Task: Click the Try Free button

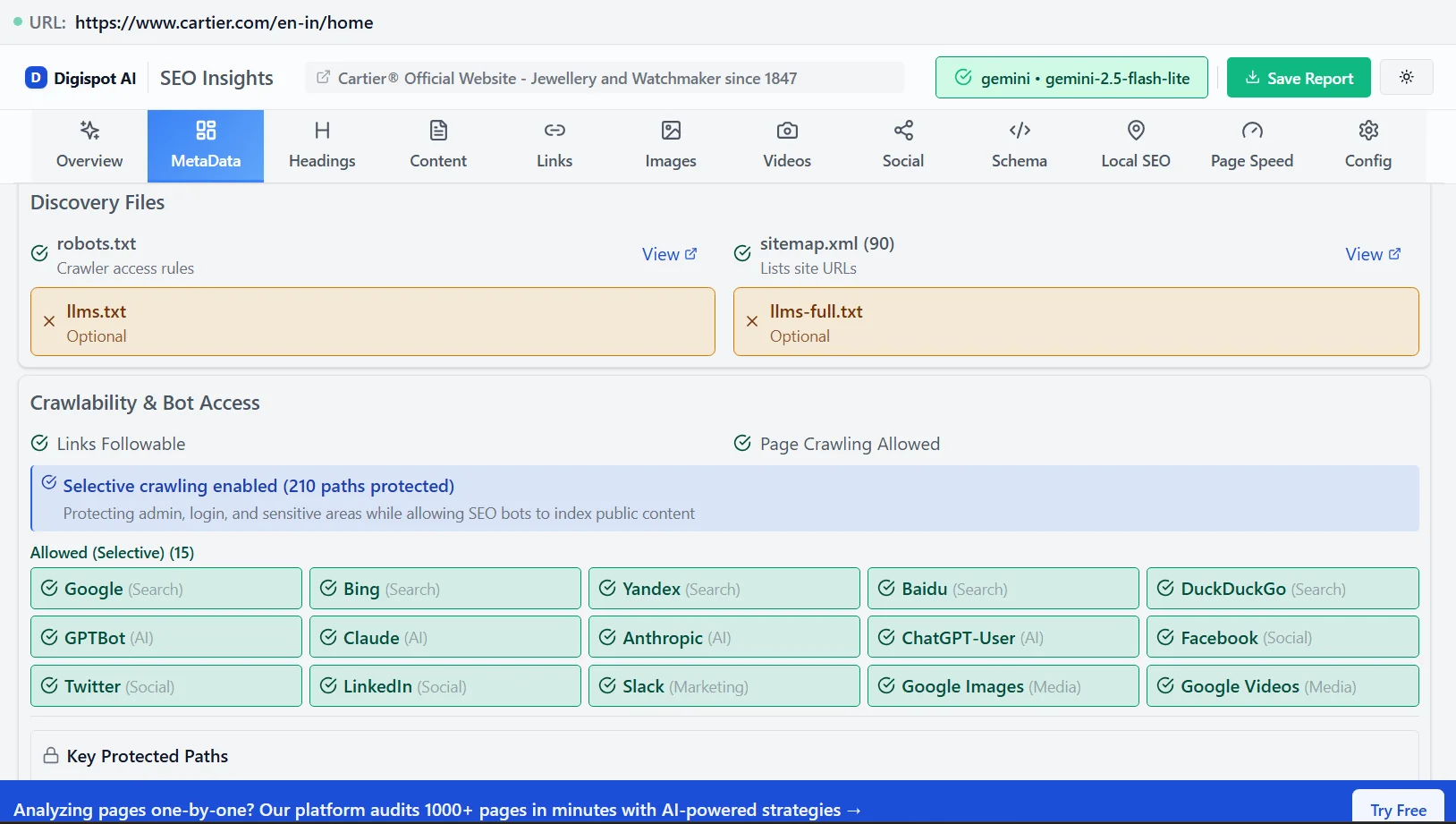Action: [x=1397, y=810]
